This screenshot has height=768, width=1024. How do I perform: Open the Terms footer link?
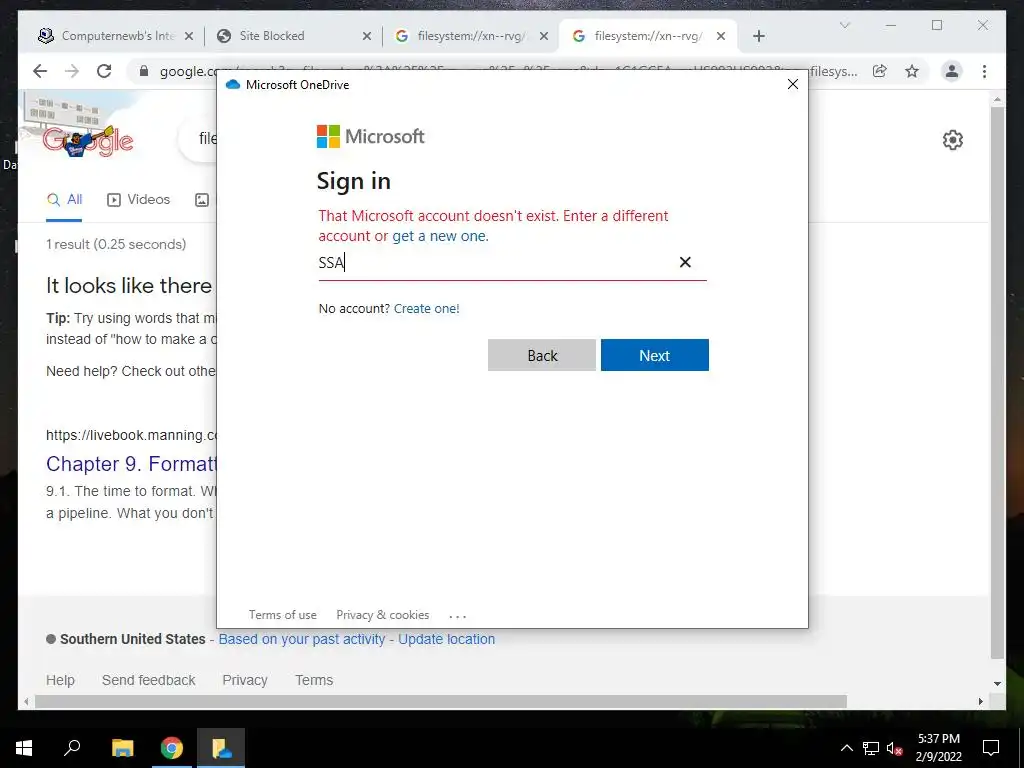[314, 680]
